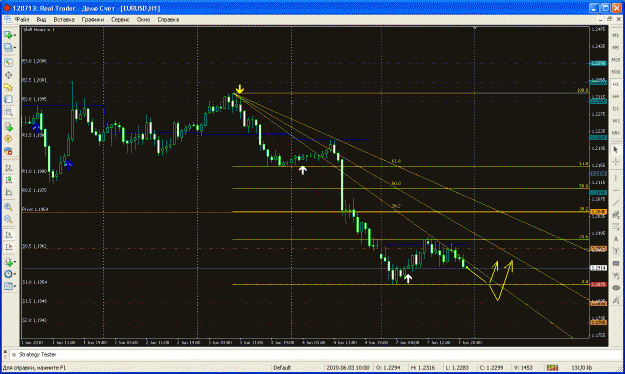The image size is (625, 374).
Task: Open the Файл menu
Action: pyautogui.click(x=22, y=20)
